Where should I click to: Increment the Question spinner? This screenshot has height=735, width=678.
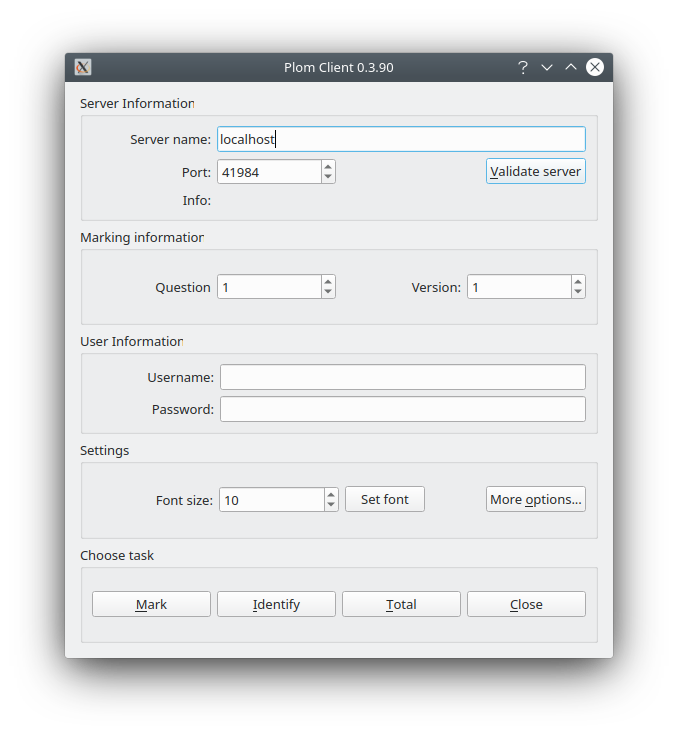tap(328, 281)
